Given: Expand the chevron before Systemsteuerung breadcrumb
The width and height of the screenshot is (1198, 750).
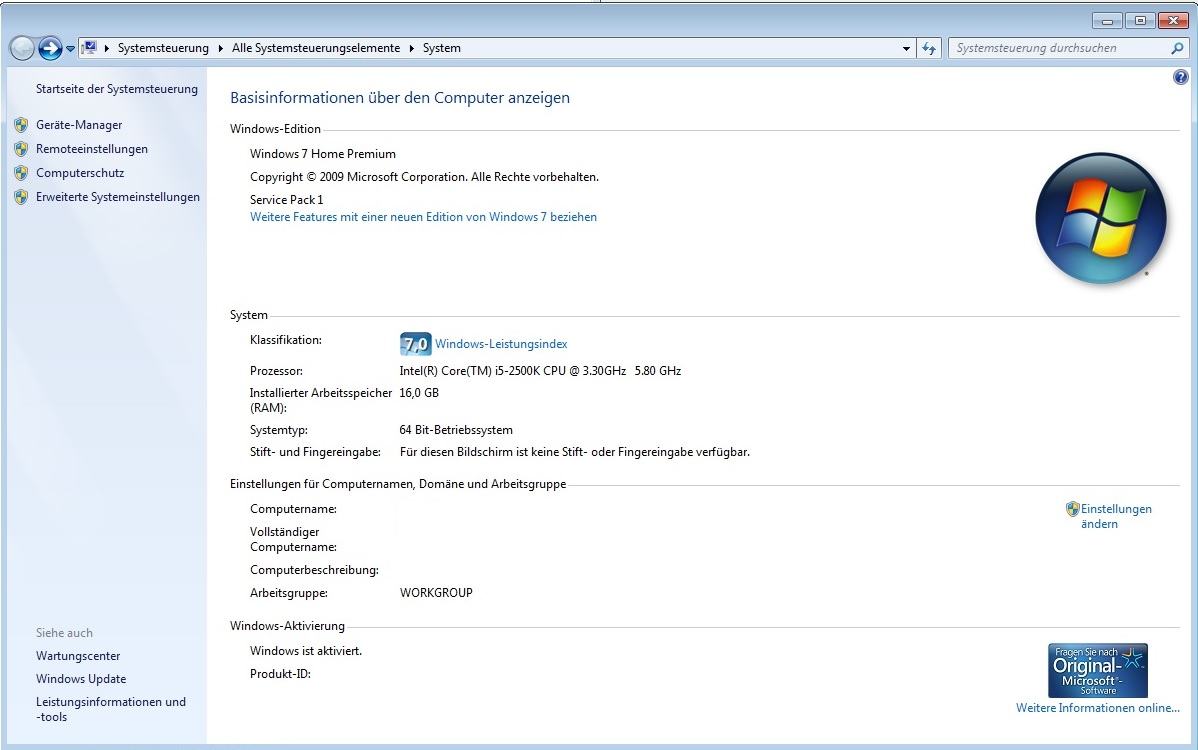Looking at the screenshot, I should (107, 48).
